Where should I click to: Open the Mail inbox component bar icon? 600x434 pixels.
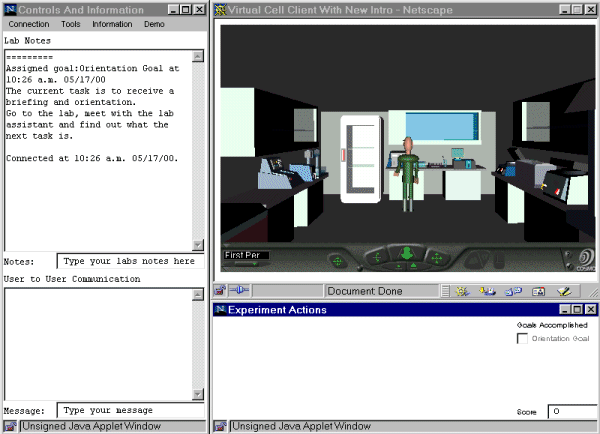coord(487,291)
